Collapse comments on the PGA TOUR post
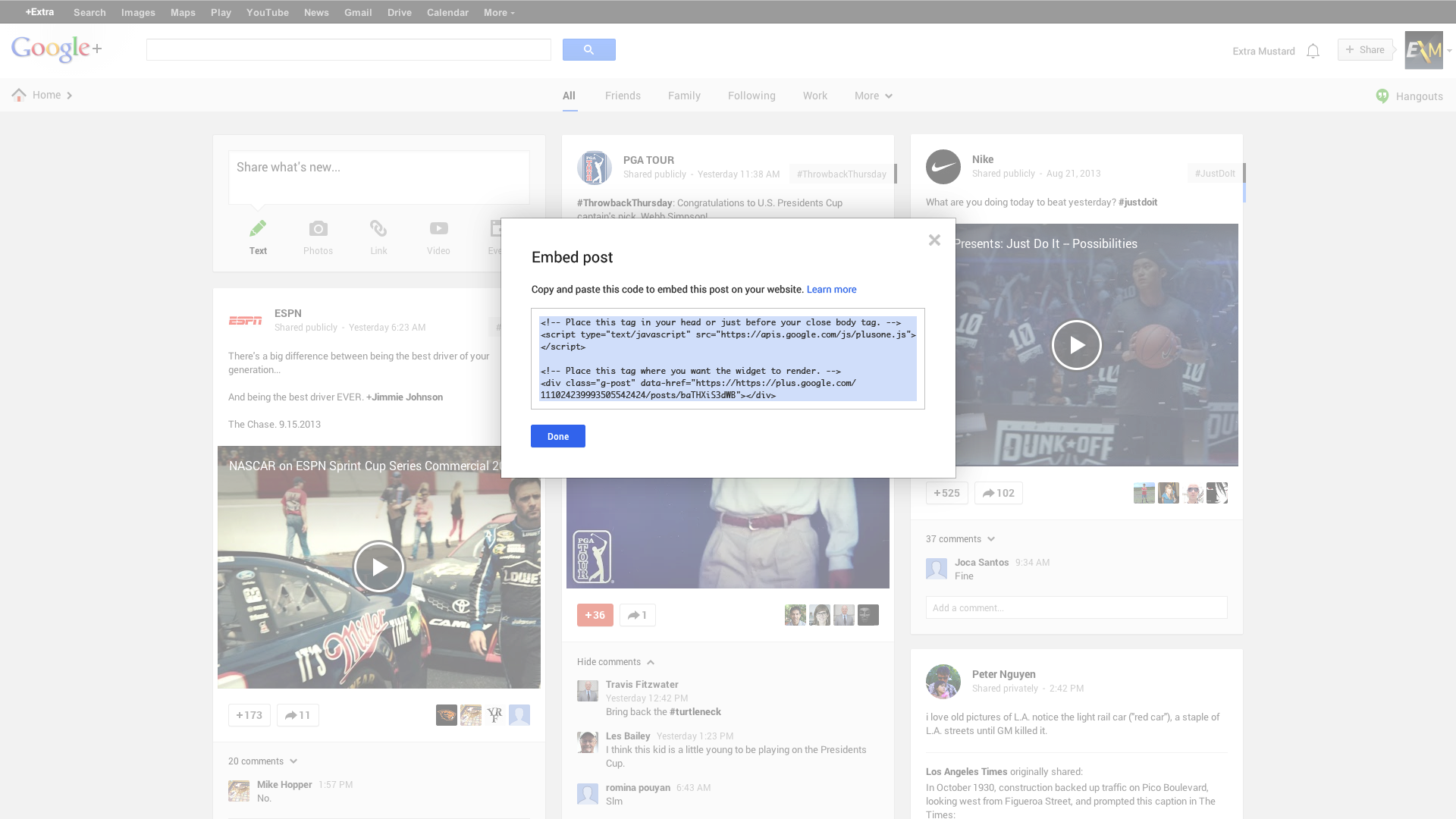 (615, 661)
